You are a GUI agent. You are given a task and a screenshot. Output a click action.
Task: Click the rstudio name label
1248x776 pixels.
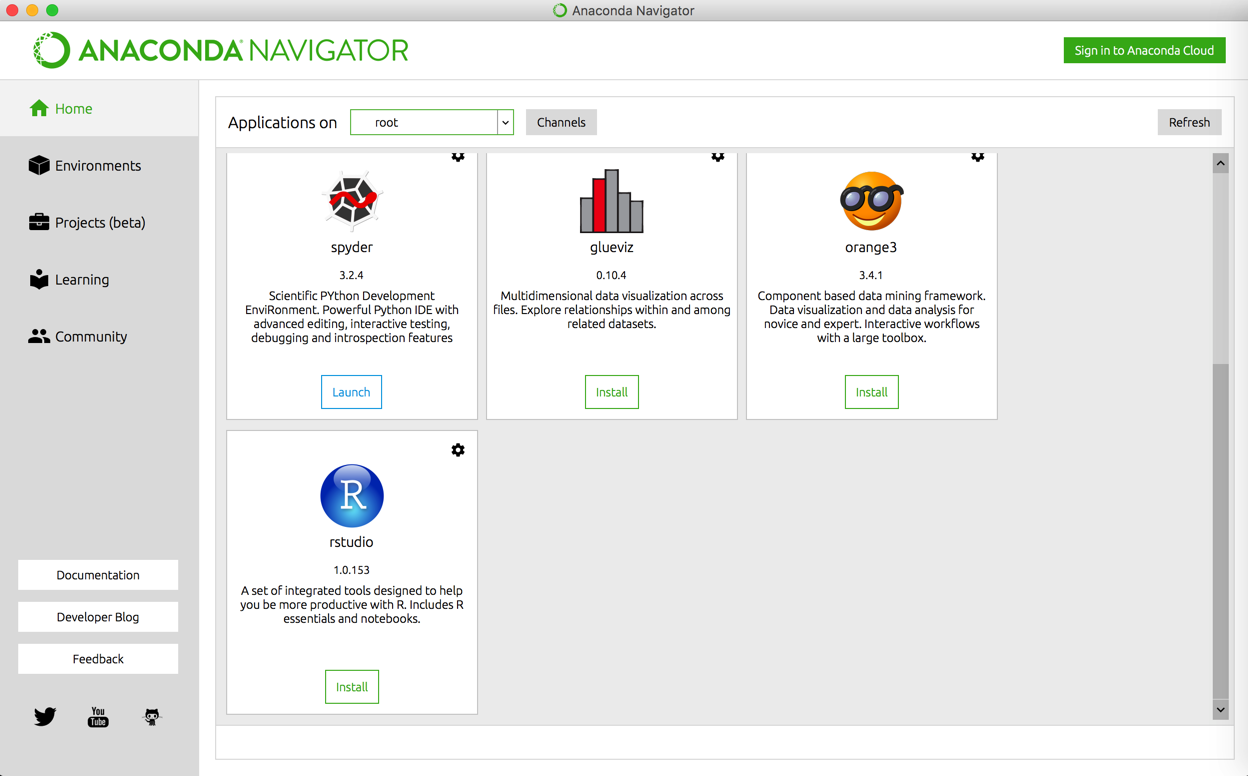click(351, 542)
